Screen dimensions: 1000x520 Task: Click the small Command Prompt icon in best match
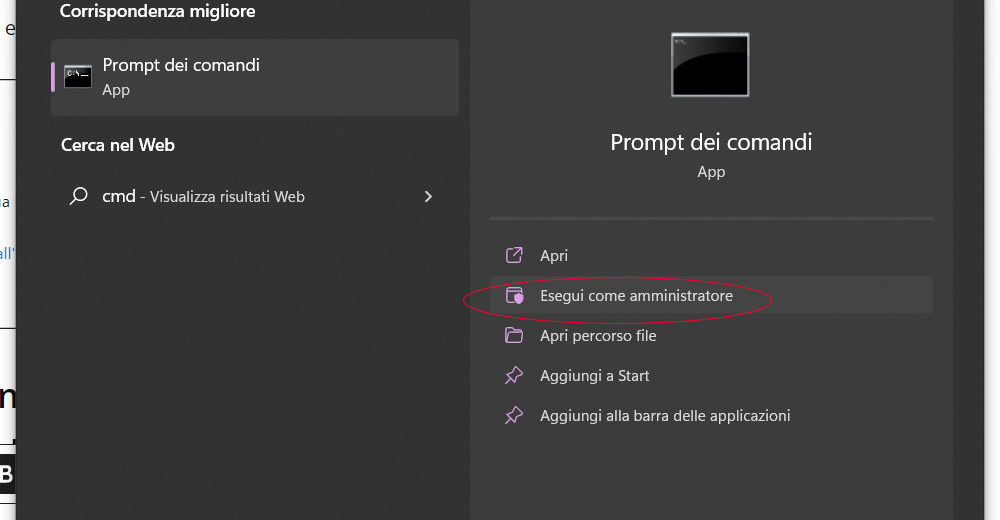[78, 77]
